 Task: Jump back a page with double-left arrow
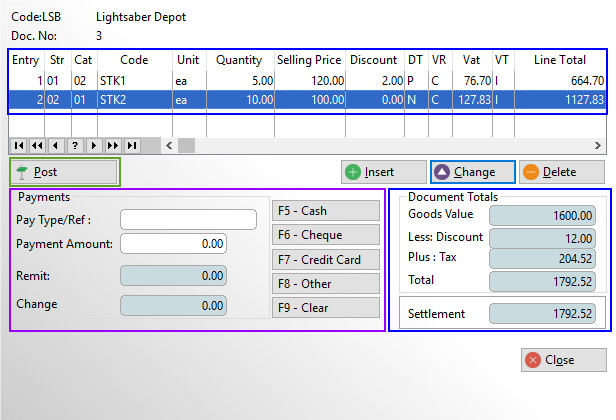click(37, 145)
